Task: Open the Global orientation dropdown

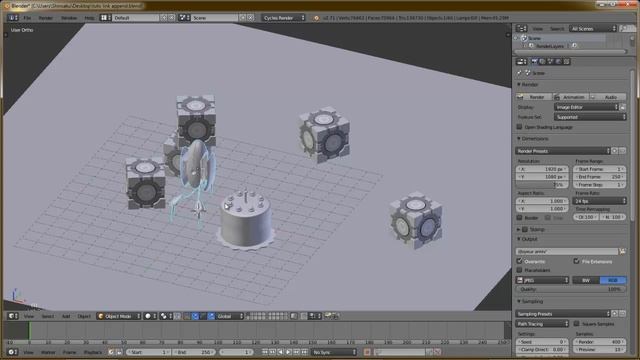Action: [x=229, y=316]
